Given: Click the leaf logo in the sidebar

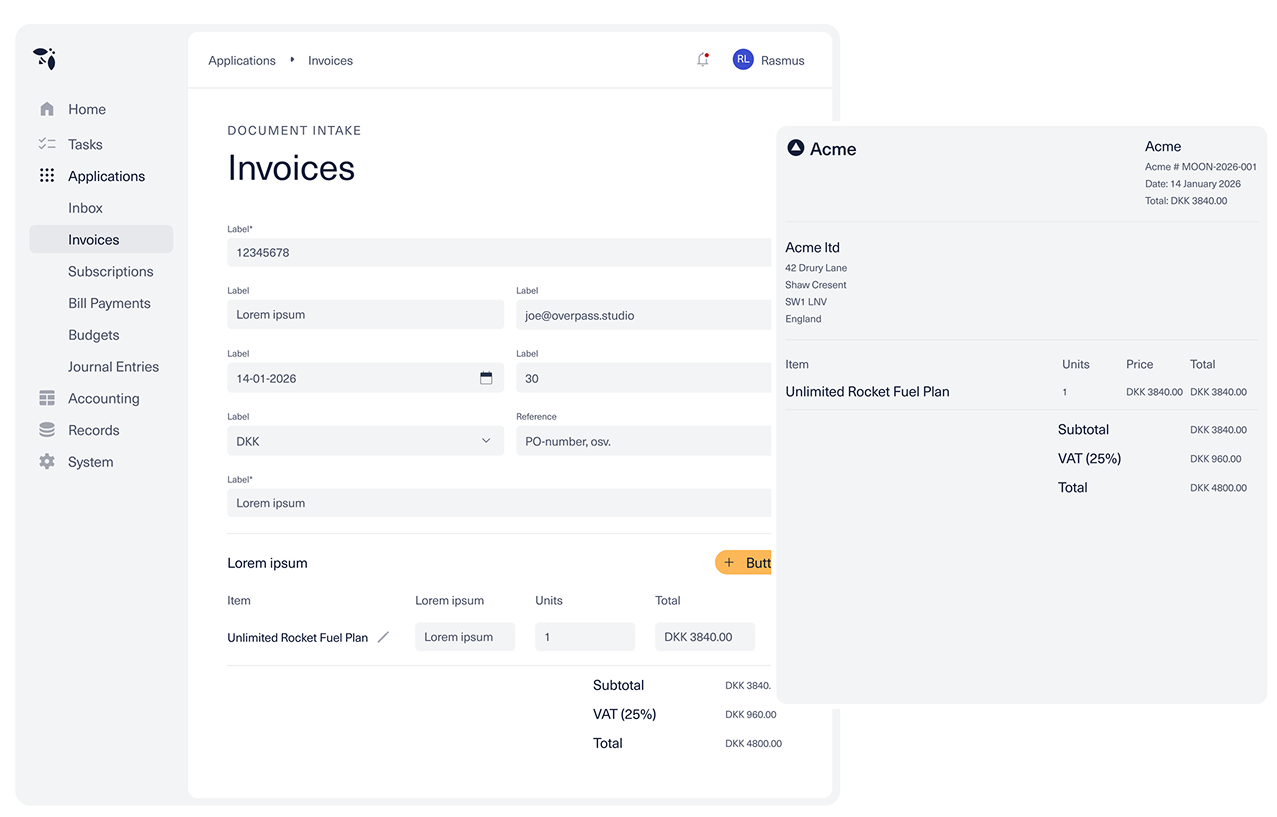Looking at the screenshot, I should click(x=44, y=59).
